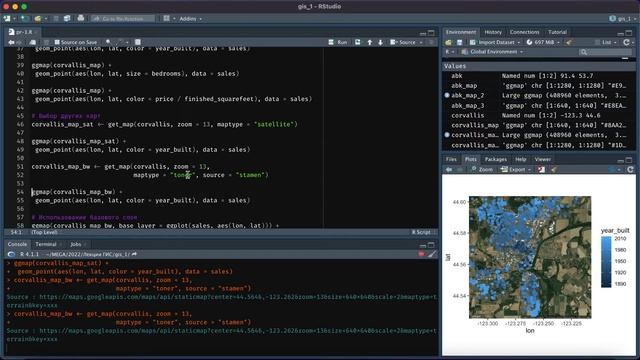
Task: Switch to the Packages tab
Action: coord(496,159)
